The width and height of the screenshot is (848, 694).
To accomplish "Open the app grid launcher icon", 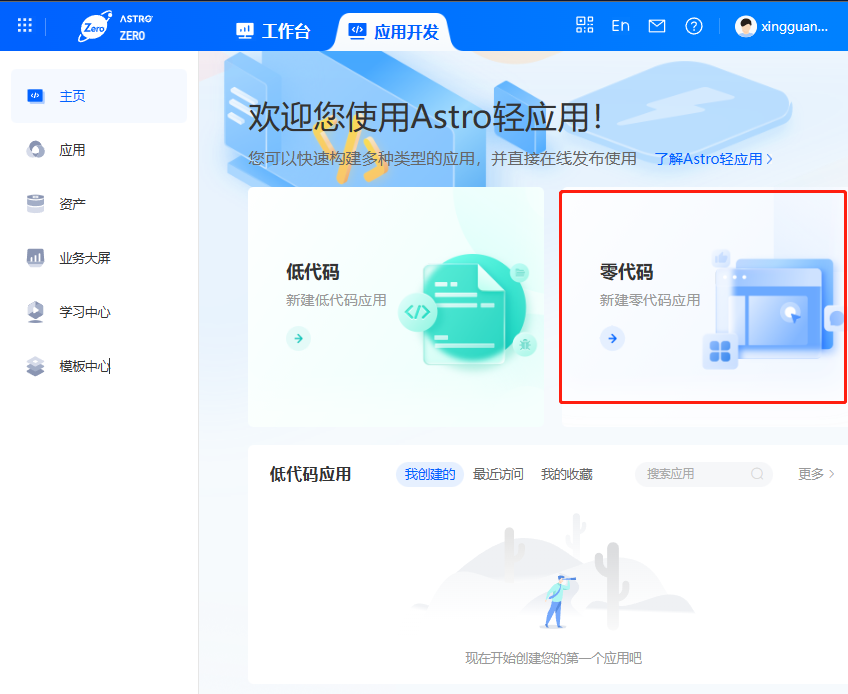I will [x=25, y=25].
